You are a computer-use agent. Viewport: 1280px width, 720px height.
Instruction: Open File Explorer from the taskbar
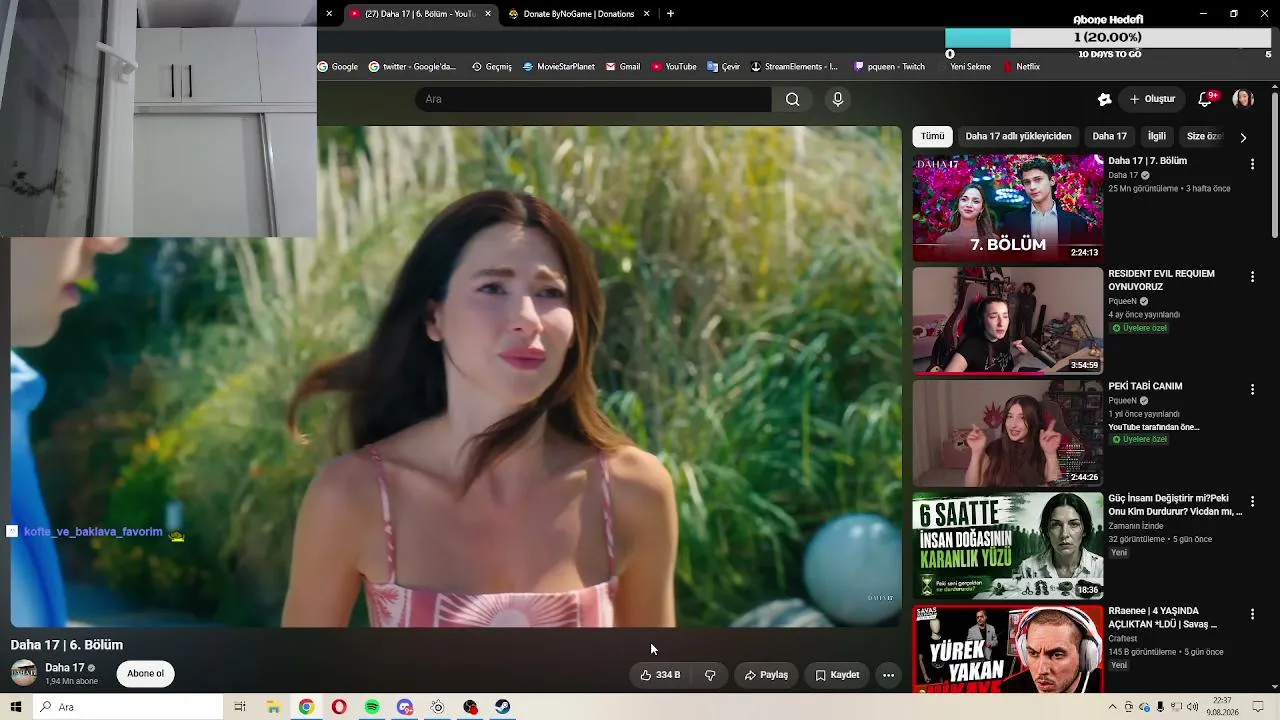[x=273, y=707]
